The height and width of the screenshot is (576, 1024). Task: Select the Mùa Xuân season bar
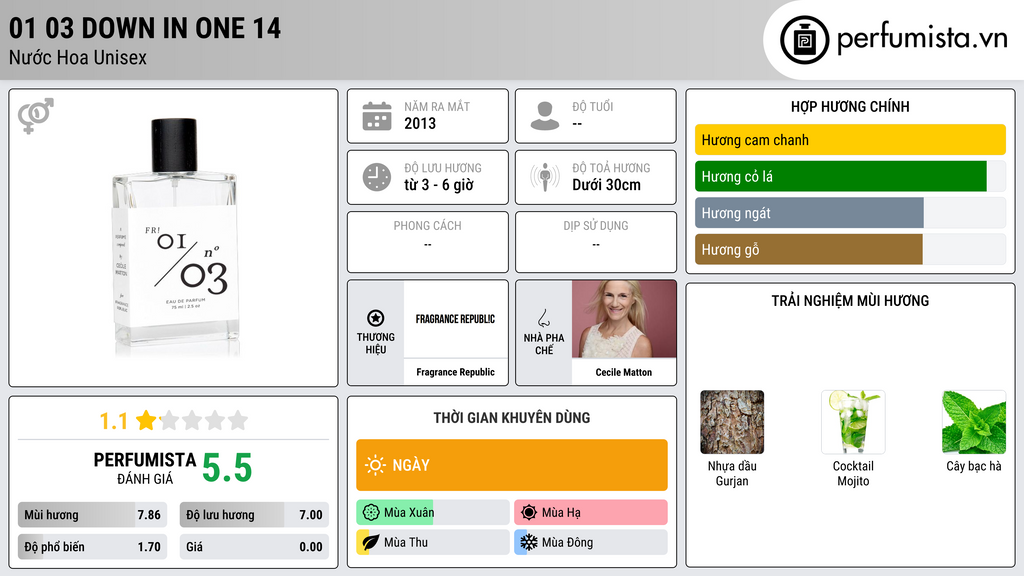coord(433,513)
